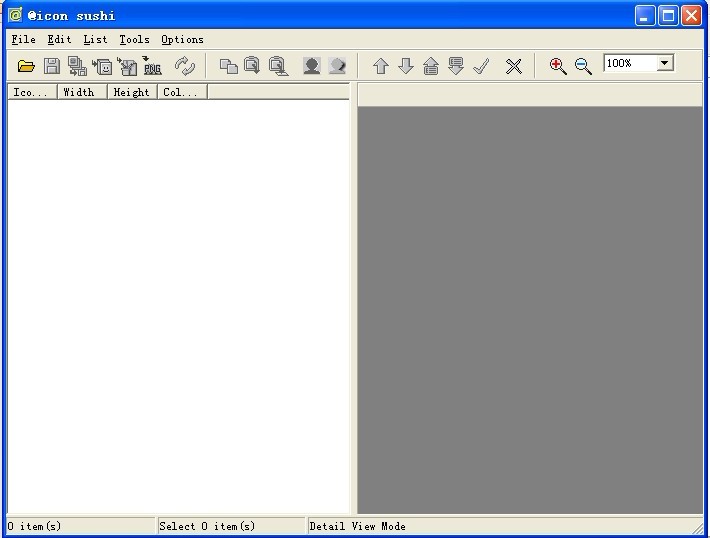Open the Tools menu

click(x=134, y=39)
